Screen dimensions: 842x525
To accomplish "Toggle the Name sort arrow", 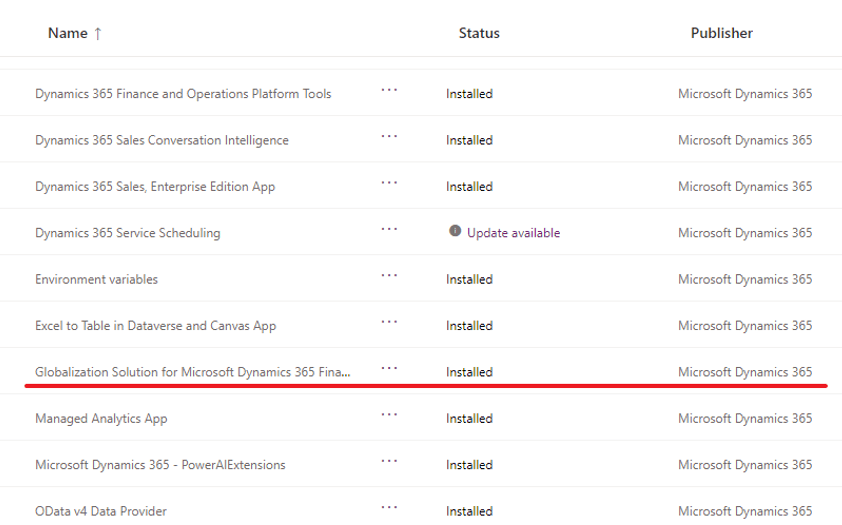I will 98,34.
